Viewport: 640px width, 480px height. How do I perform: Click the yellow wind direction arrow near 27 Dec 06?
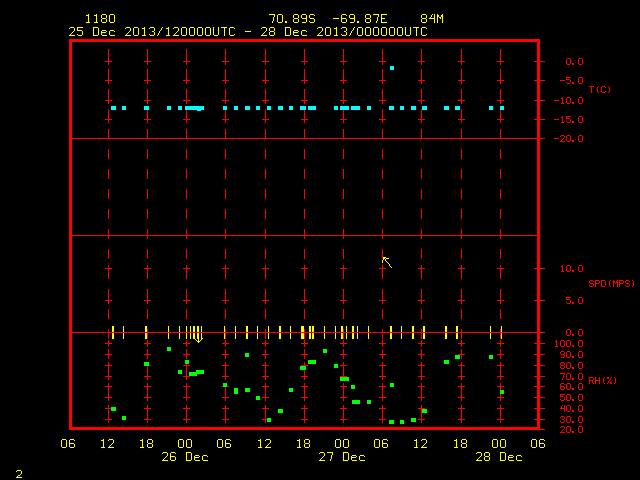pos(387,262)
